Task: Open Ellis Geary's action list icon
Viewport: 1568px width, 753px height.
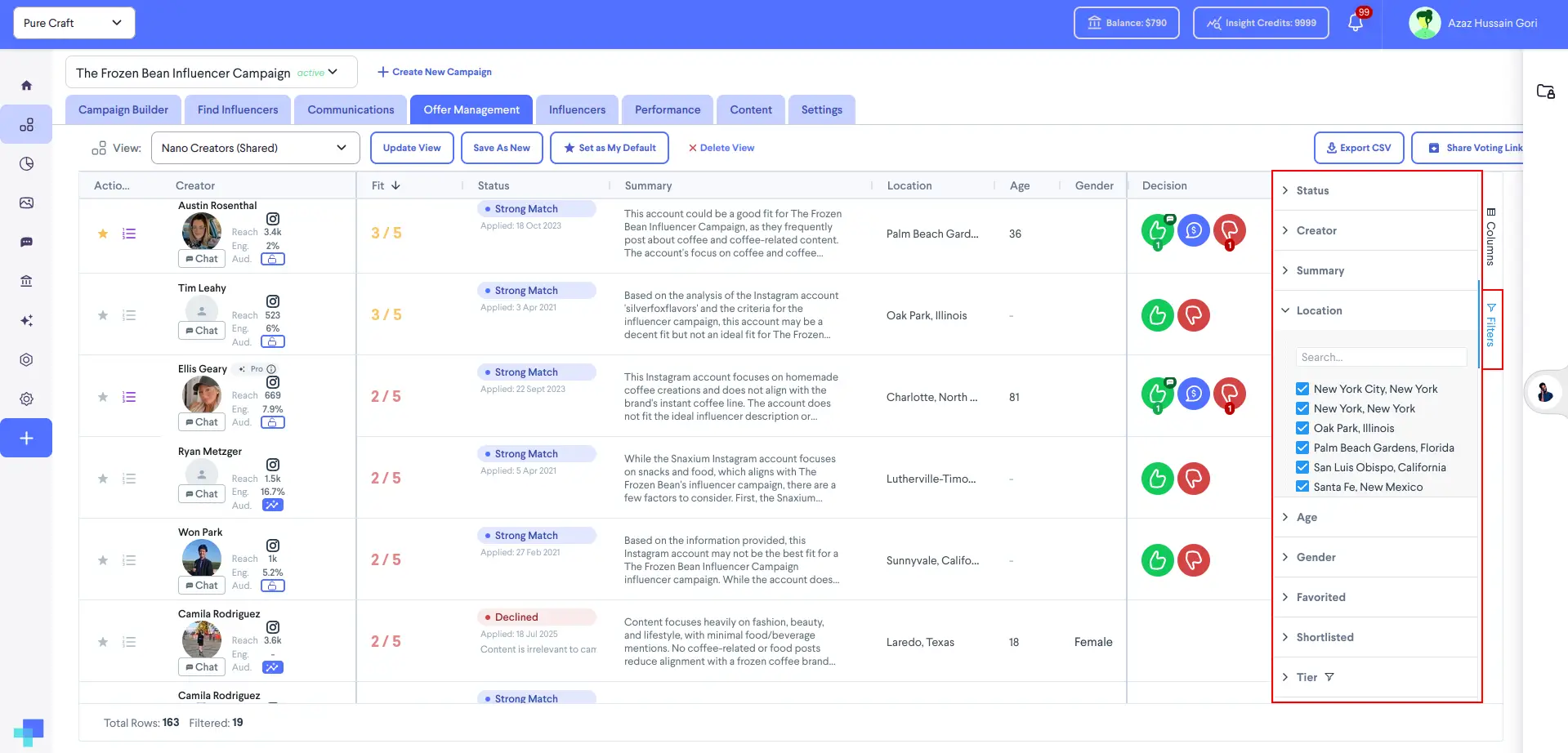Action: tap(128, 397)
